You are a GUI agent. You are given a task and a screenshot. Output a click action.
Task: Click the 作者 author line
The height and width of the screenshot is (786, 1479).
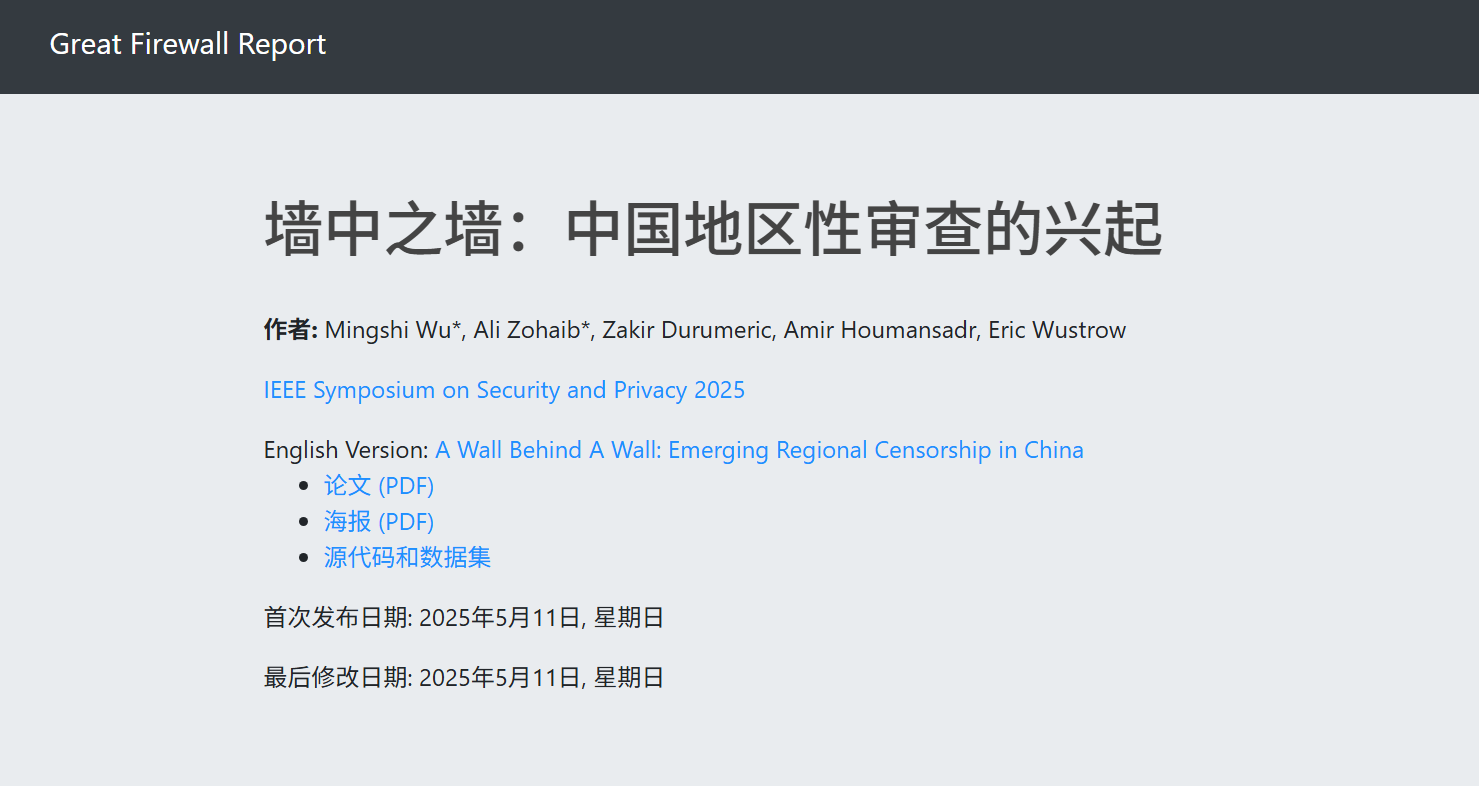pos(289,329)
